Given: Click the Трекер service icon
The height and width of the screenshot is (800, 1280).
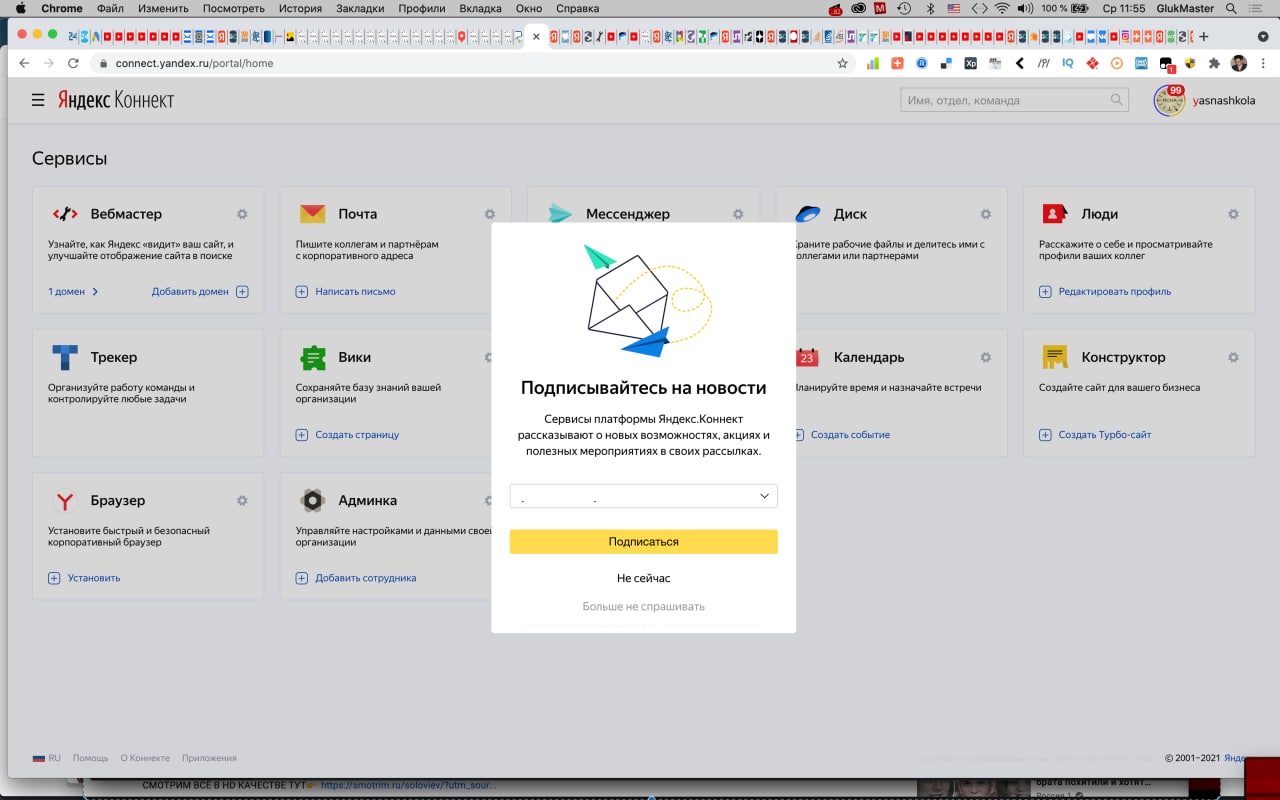Looking at the screenshot, I should click(65, 357).
